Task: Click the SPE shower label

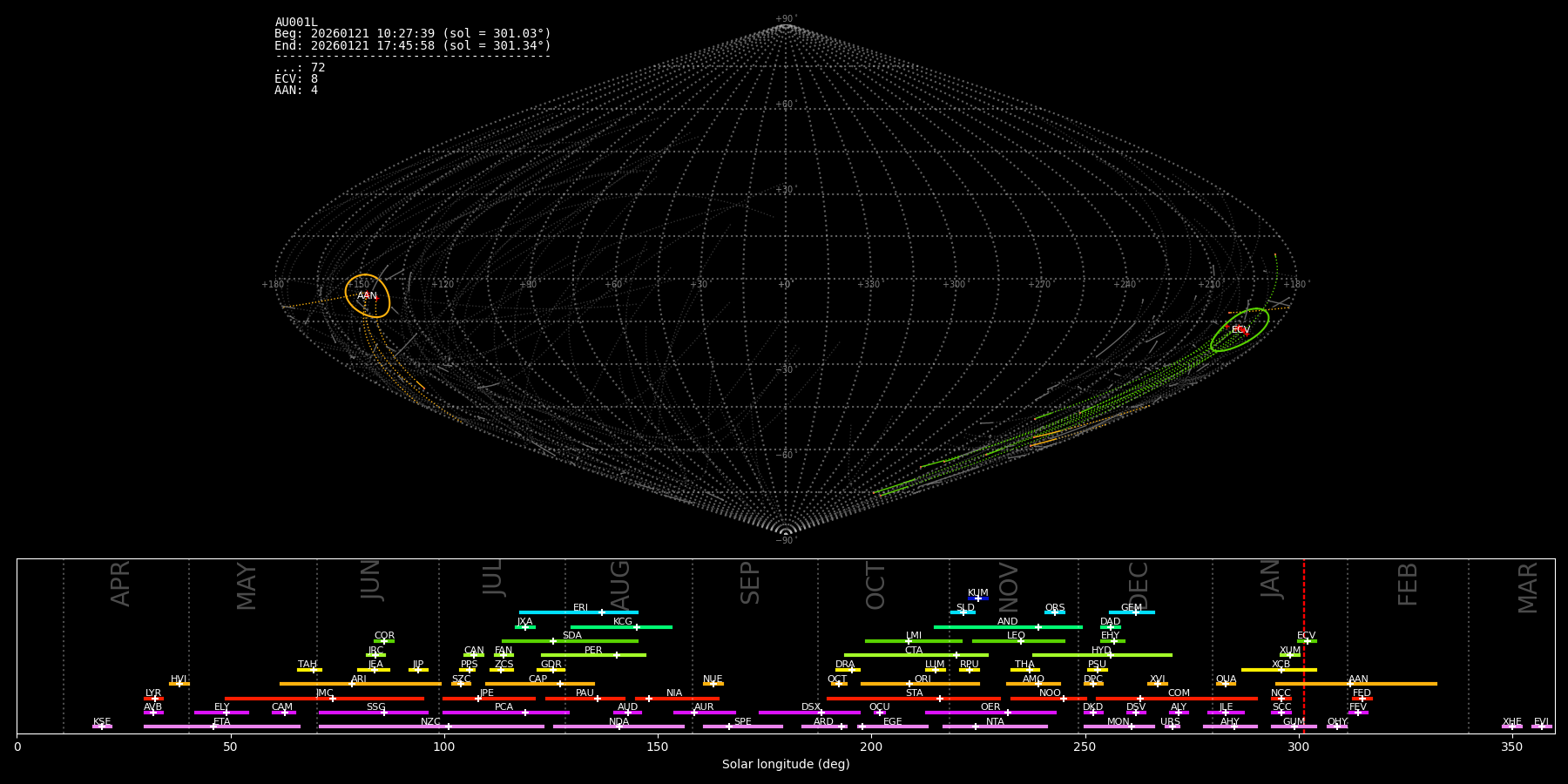Action: tap(743, 722)
